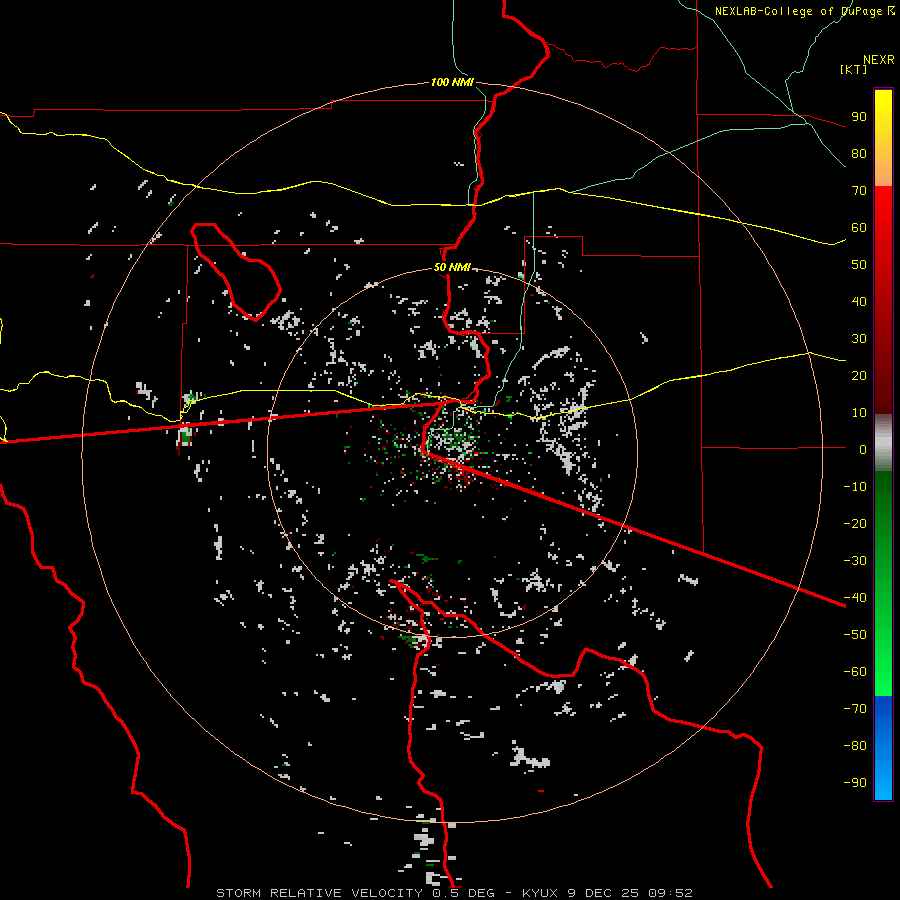Click the -40 value on the velocity scale

click(x=855, y=598)
